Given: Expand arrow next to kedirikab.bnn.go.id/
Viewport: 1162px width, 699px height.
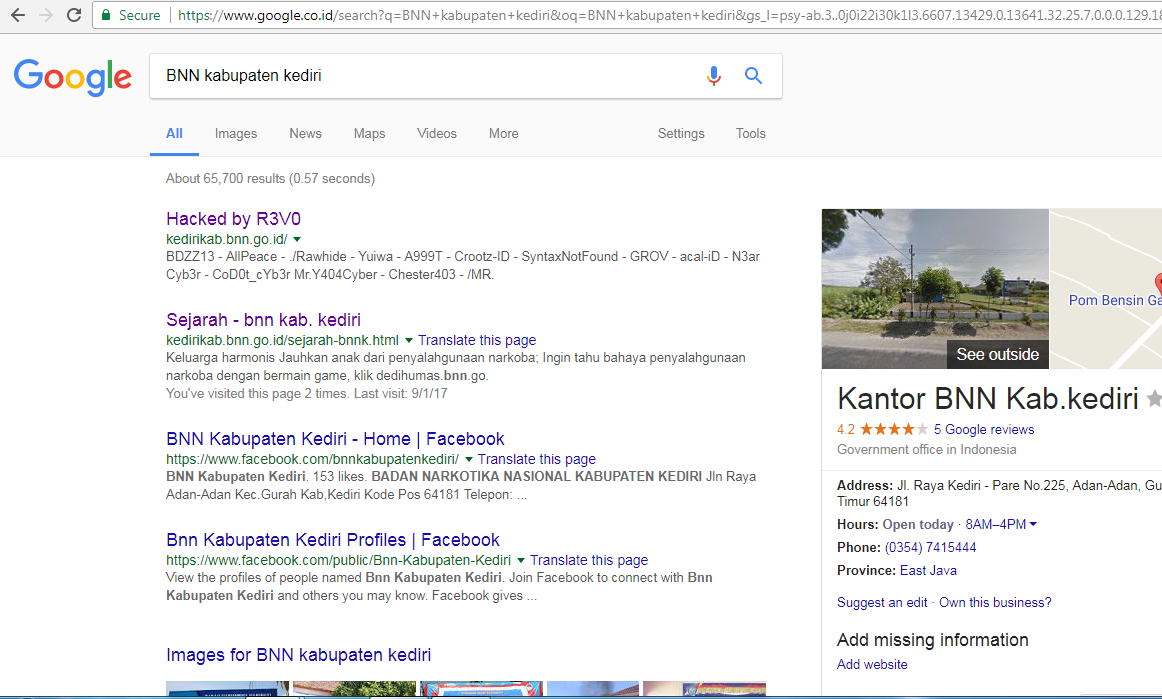Looking at the screenshot, I should (297, 239).
